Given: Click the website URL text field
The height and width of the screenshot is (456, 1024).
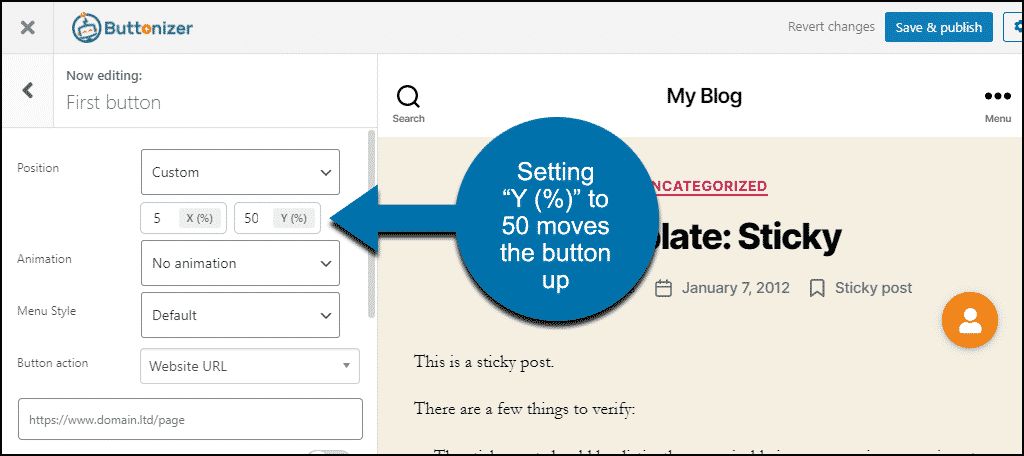Looking at the screenshot, I should pyautogui.click(x=190, y=420).
